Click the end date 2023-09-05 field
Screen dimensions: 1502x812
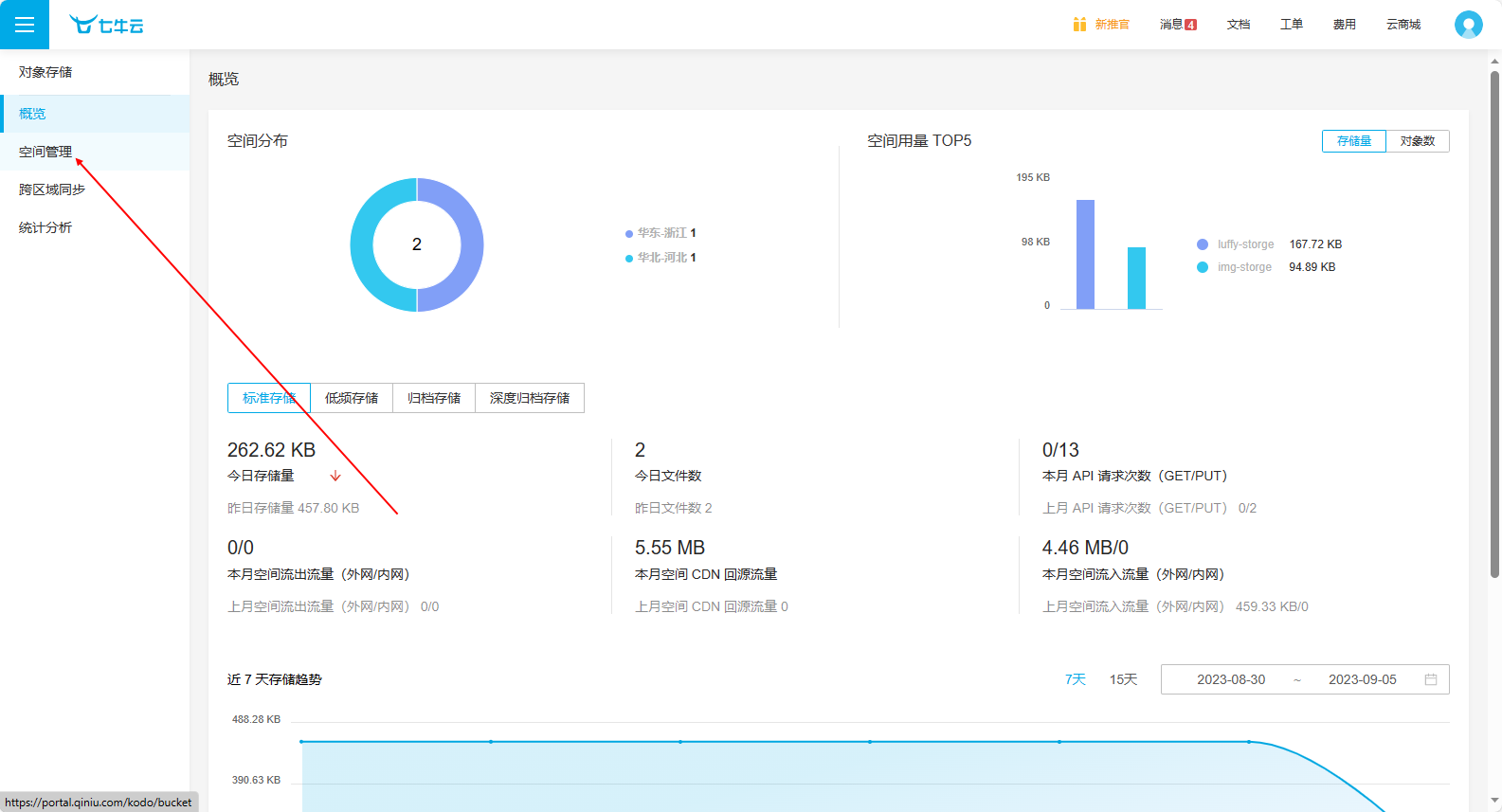point(1363,679)
